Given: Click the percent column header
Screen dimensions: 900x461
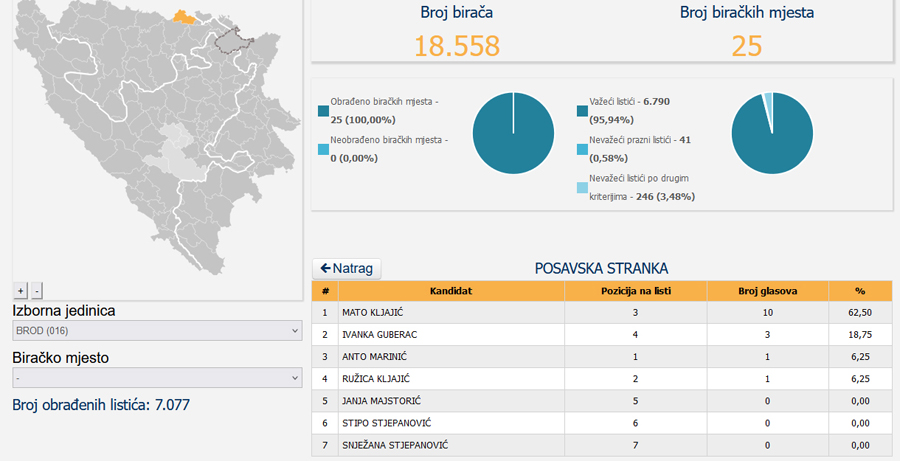Looking at the screenshot, I should click(x=859, y=291).
